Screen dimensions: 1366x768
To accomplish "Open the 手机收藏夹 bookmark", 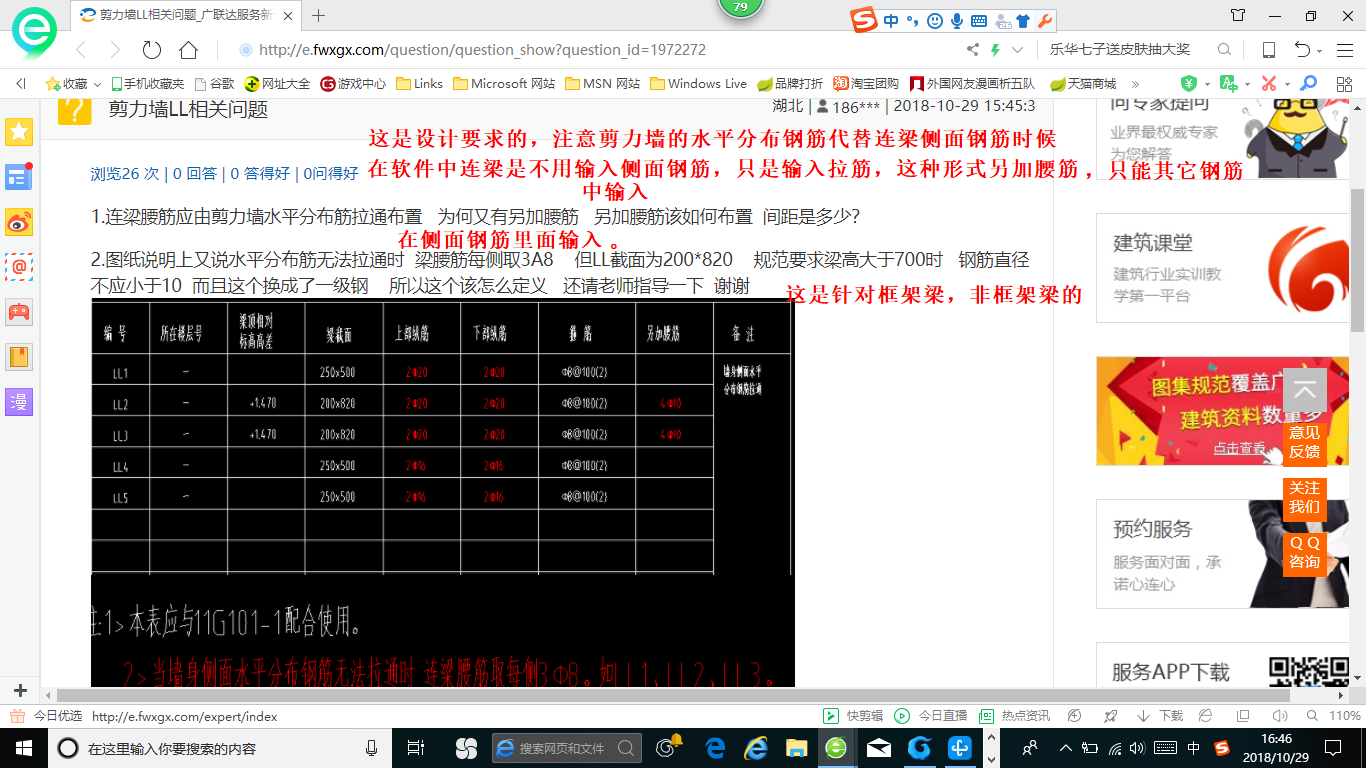I will pyautogui.click(x=147, y=84).
